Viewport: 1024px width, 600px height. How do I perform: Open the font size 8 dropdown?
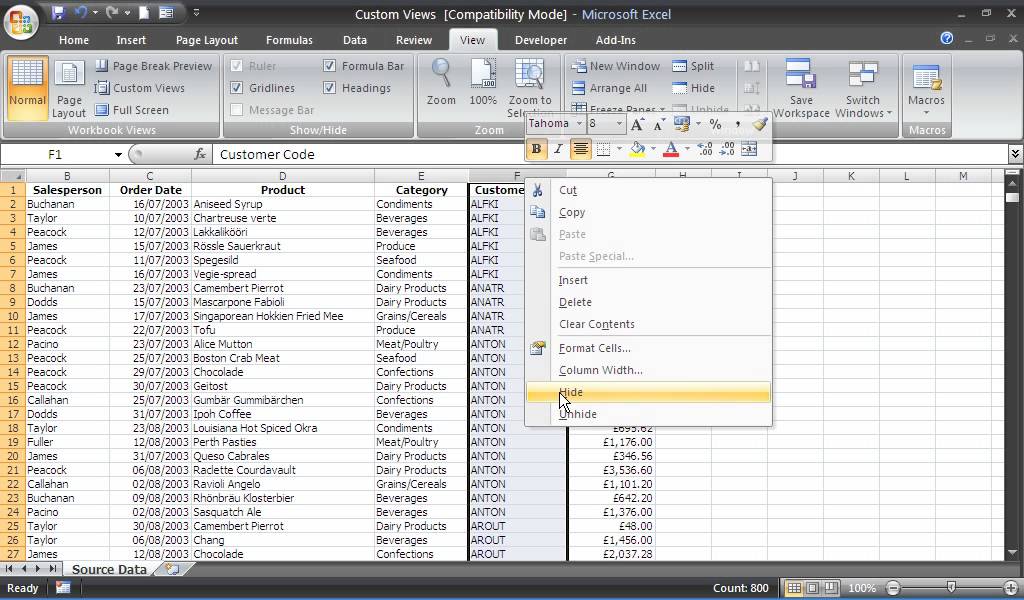(619, 123)
